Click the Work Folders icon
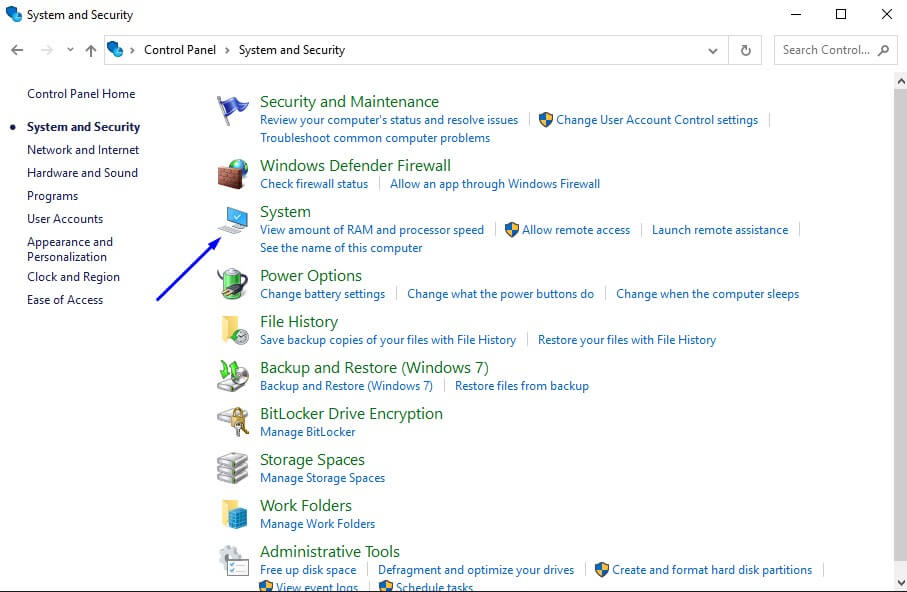Viewport: 907px width, 592px height. (234, 514)
